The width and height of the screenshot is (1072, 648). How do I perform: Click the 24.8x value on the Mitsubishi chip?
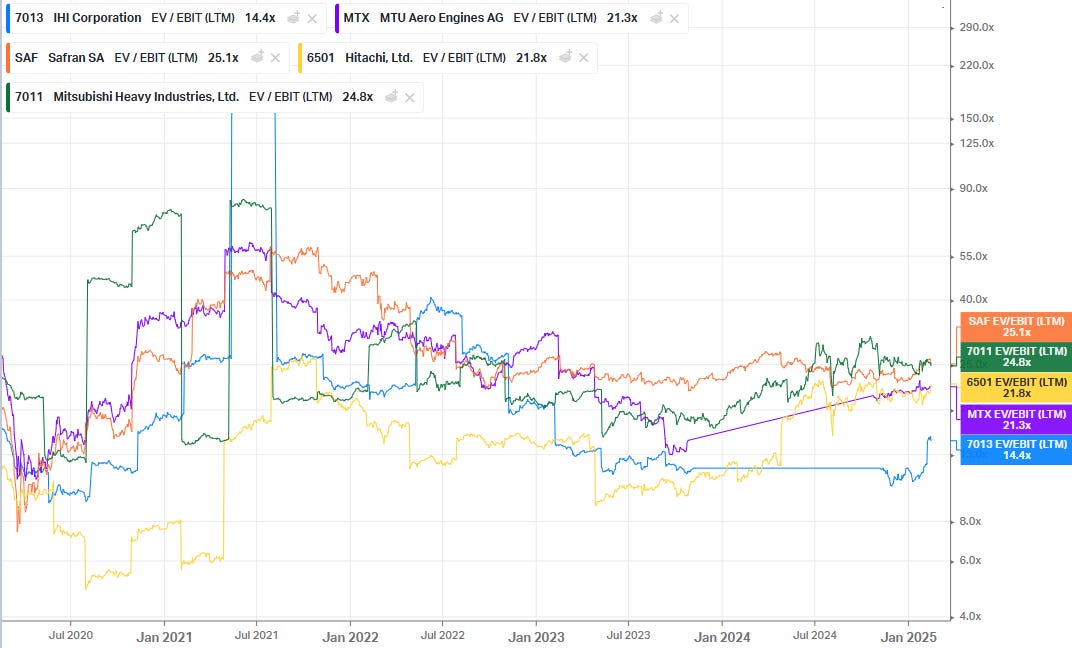[358, 97]
